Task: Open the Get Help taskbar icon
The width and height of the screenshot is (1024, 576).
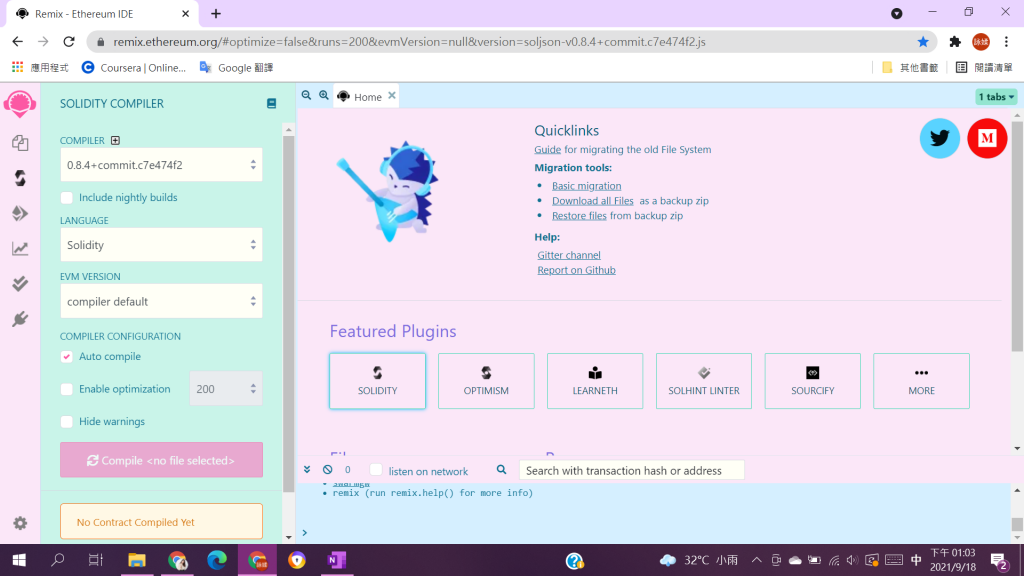Action: coord(575,560)
